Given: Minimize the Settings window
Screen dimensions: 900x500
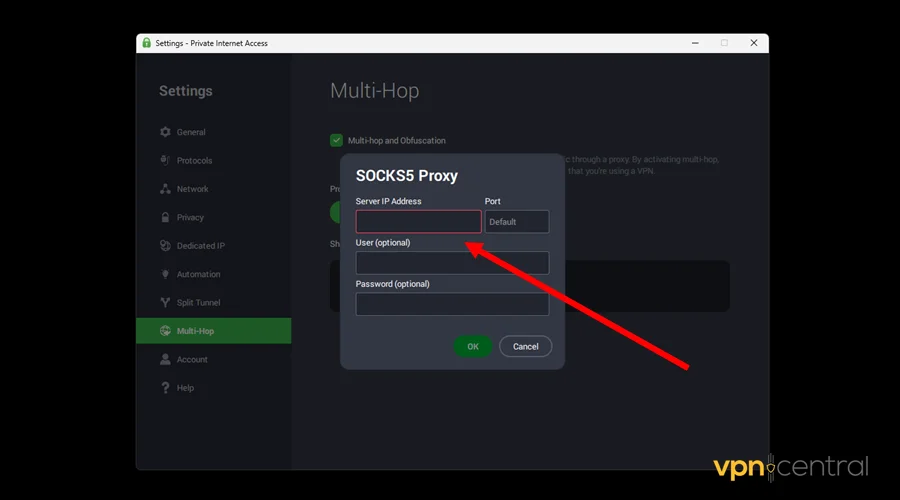Looking at the screenshot, I should pyautogui.click(x=695, y=43).
